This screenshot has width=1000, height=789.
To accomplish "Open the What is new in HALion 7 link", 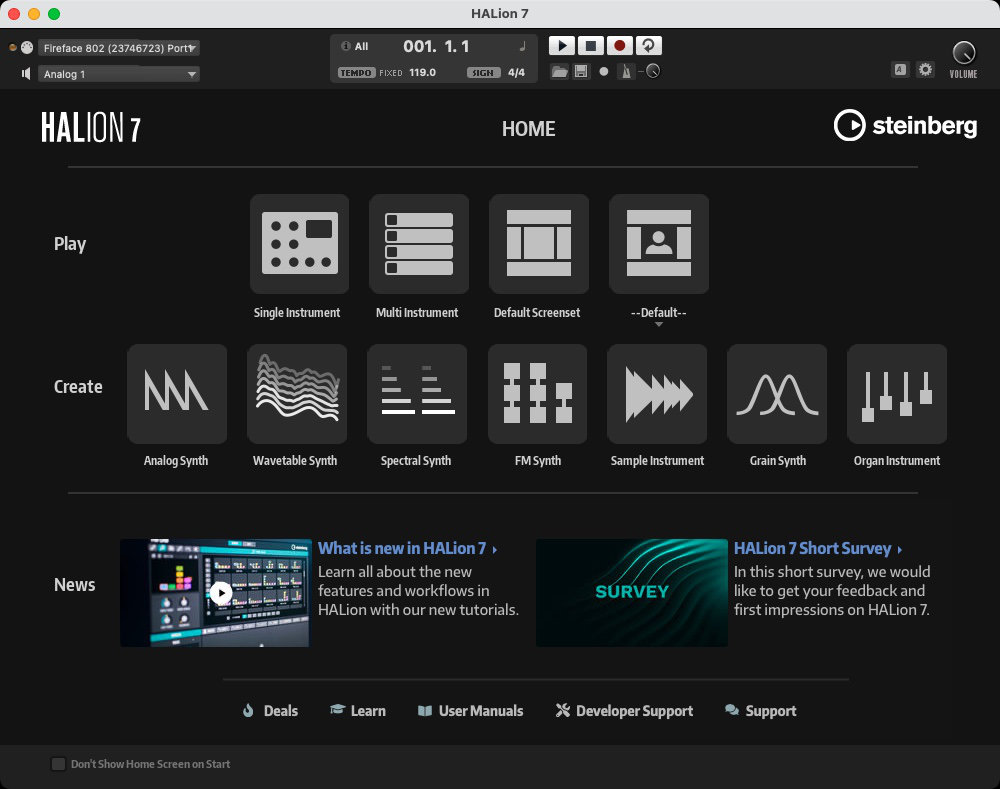I will pyautogui.click(x=402, y=548).
